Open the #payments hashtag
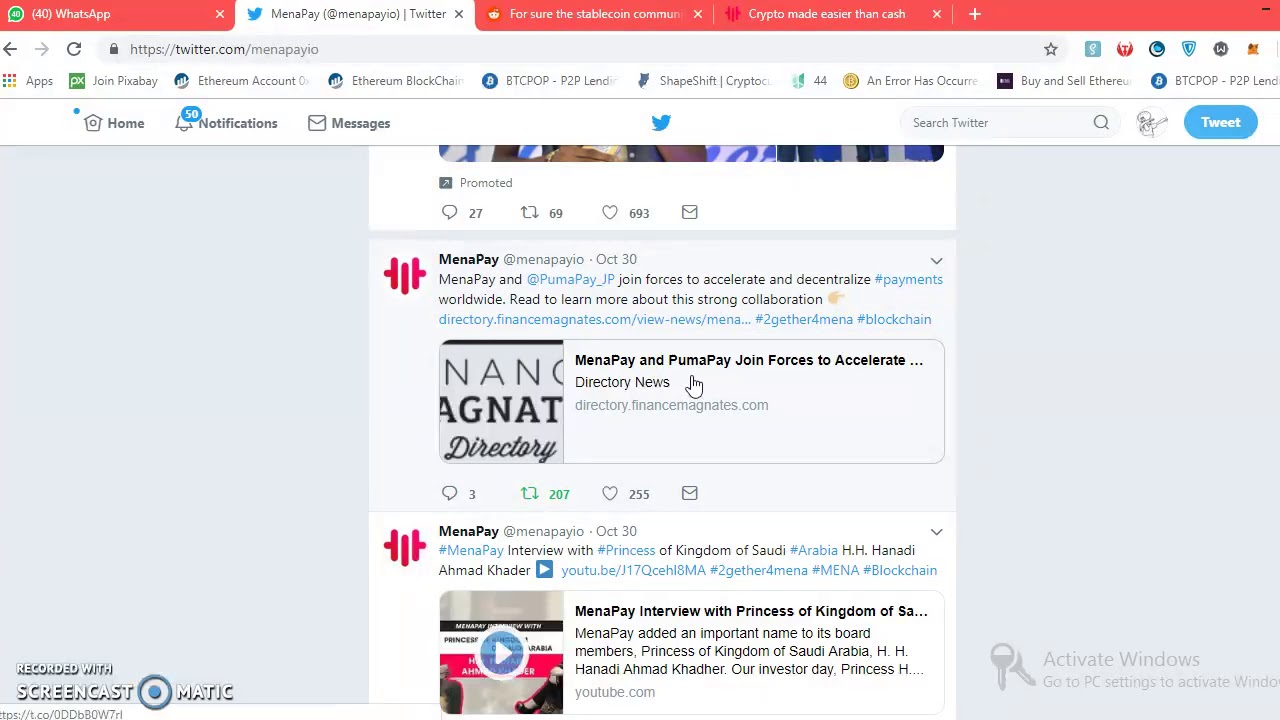This screenshot has width=1280, height=720. pyautogui.click(x=908, y=279)
